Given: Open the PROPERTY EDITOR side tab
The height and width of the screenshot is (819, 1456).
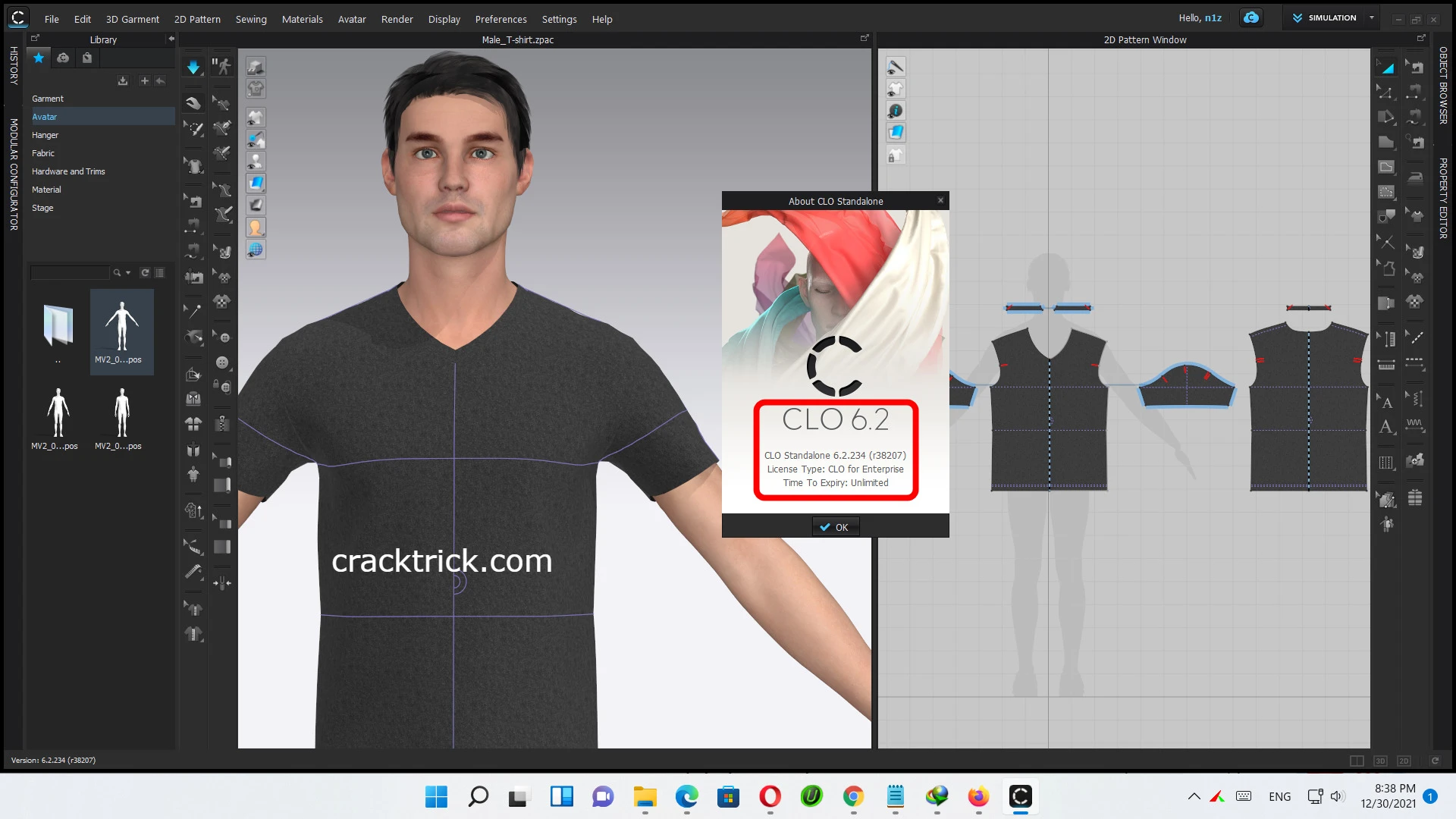Looking at the screenshot, I should pyautogui.click(x=1442, y=198).
